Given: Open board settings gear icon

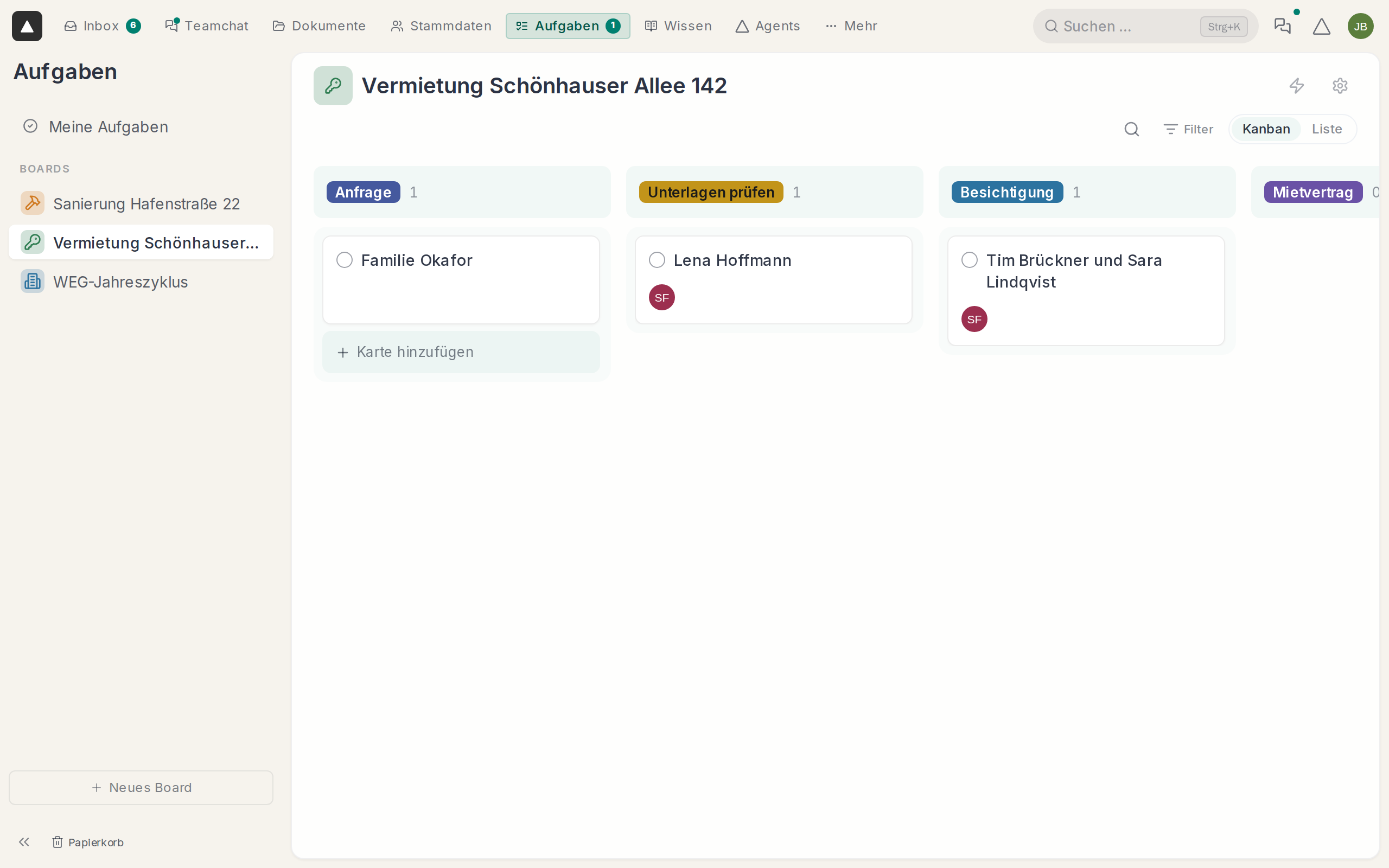Looking at the screenshot, I should click(x=1340, y=86).
